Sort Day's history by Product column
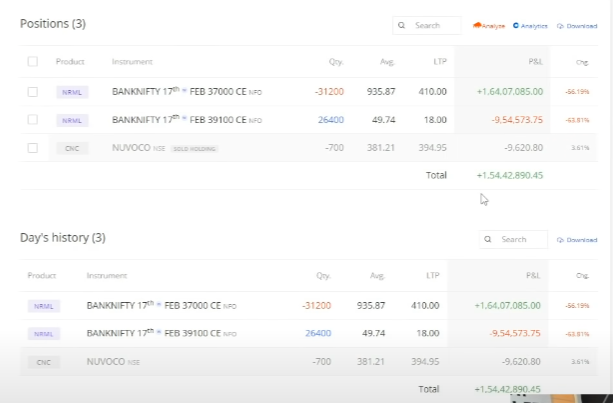Viewport: 613px width, 403px height. (42, 276)
